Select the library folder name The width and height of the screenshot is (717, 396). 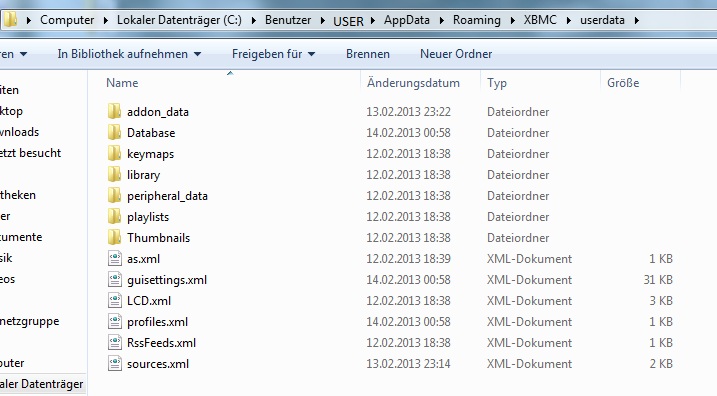click(144, 175)
